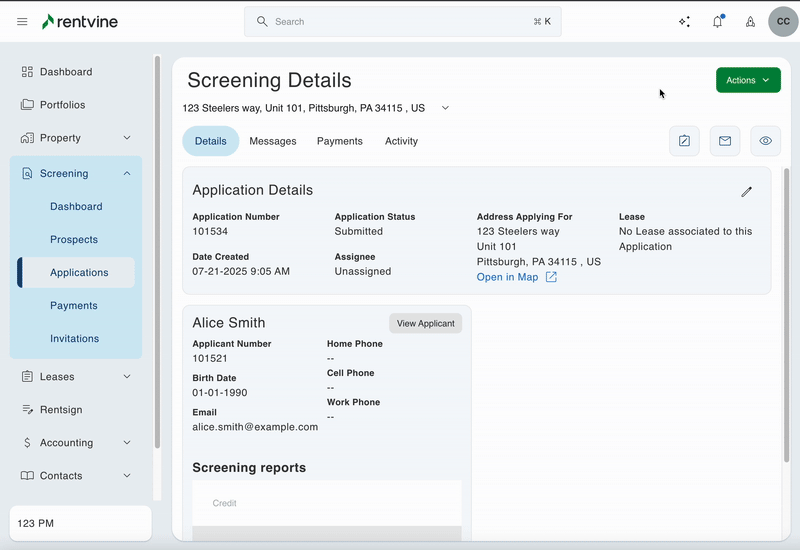Switch to the Messages tab
Image resolution: width=800 pixels, height=550 pixels.
(x=273, y=141)
